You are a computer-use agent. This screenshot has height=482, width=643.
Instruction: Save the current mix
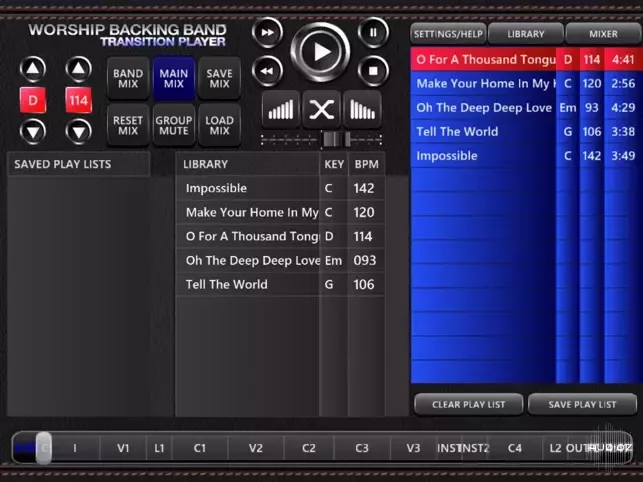219,78
